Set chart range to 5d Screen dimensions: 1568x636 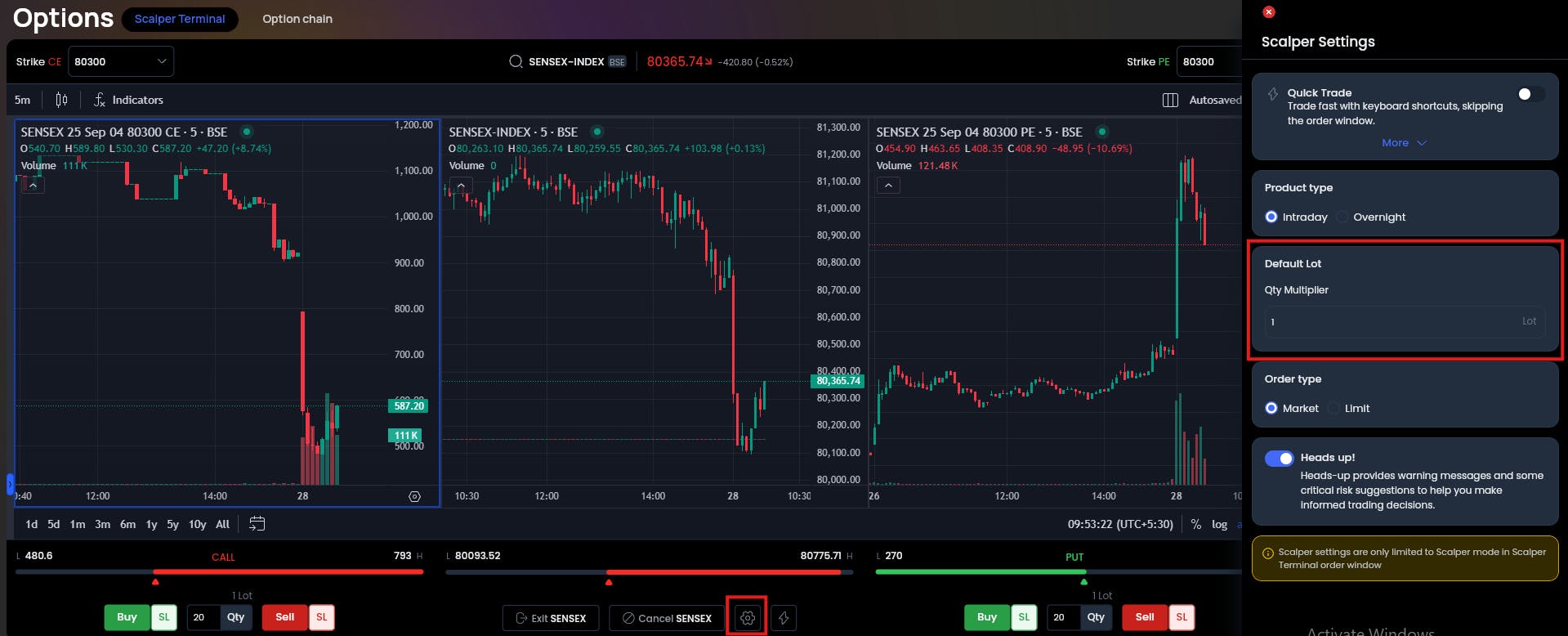pos(54,524)
